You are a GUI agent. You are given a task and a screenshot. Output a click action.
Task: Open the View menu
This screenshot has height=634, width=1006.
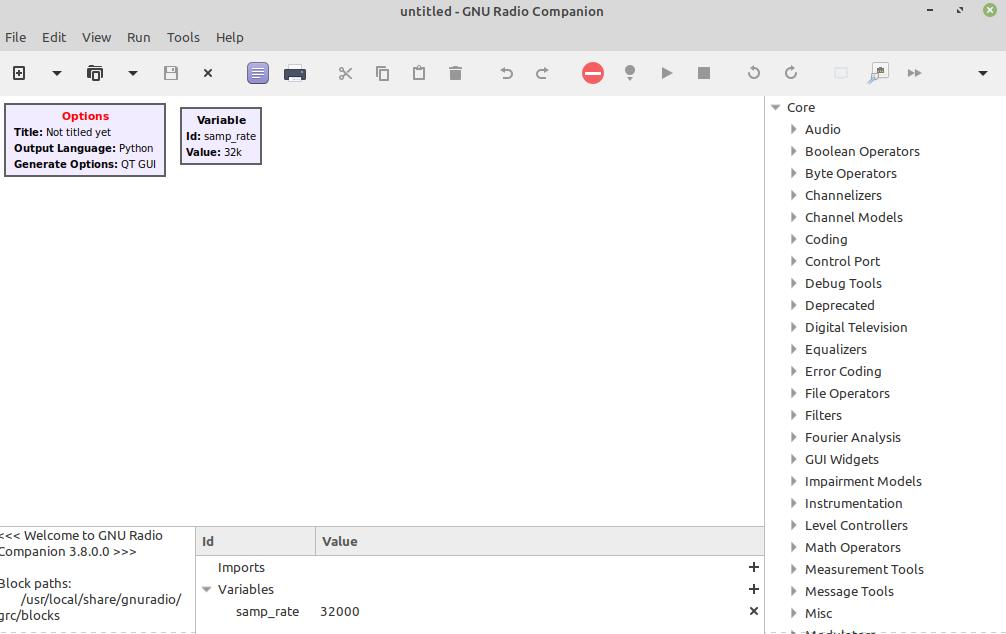96,37
